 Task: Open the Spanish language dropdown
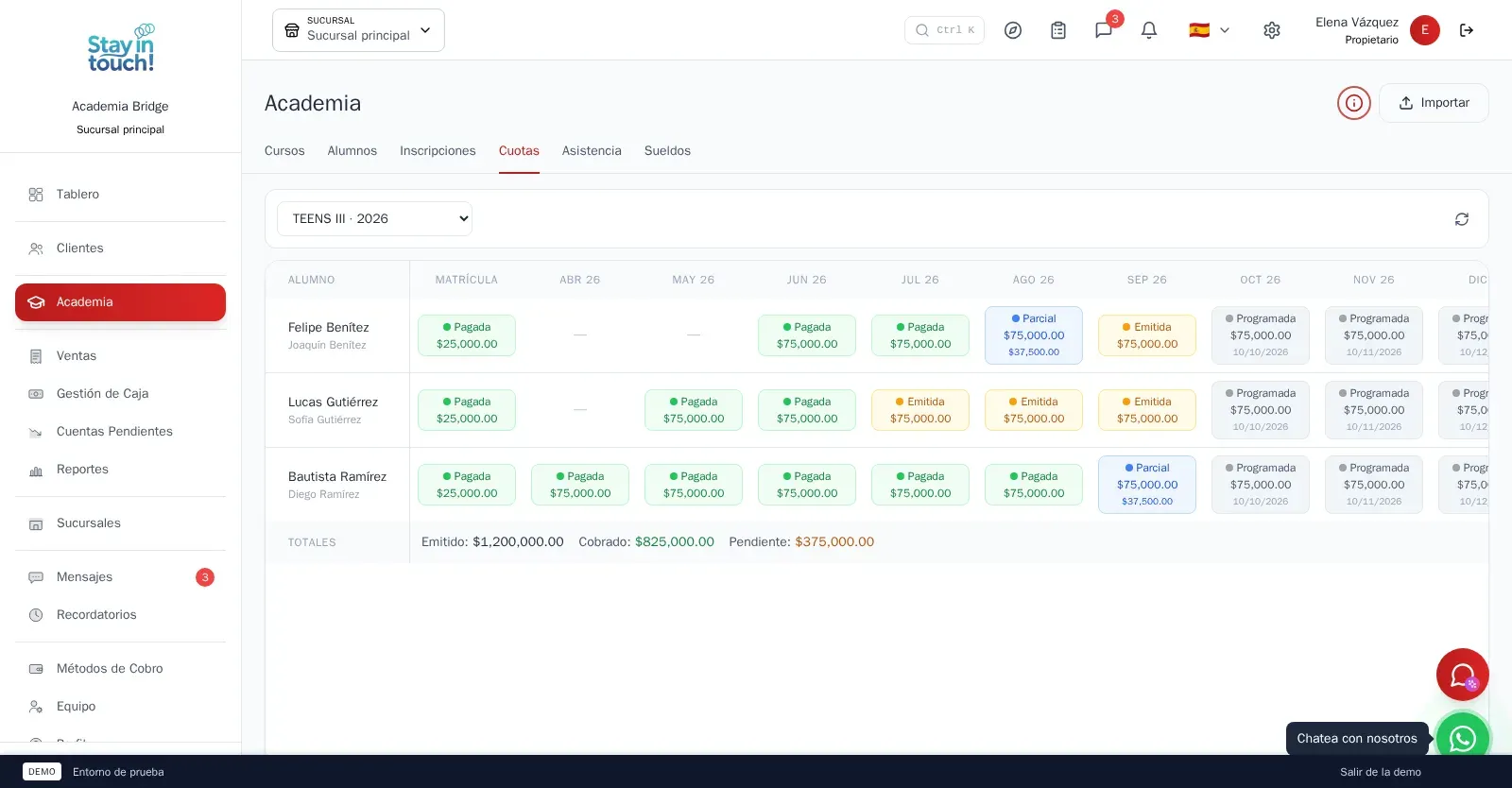(1210, 30)
